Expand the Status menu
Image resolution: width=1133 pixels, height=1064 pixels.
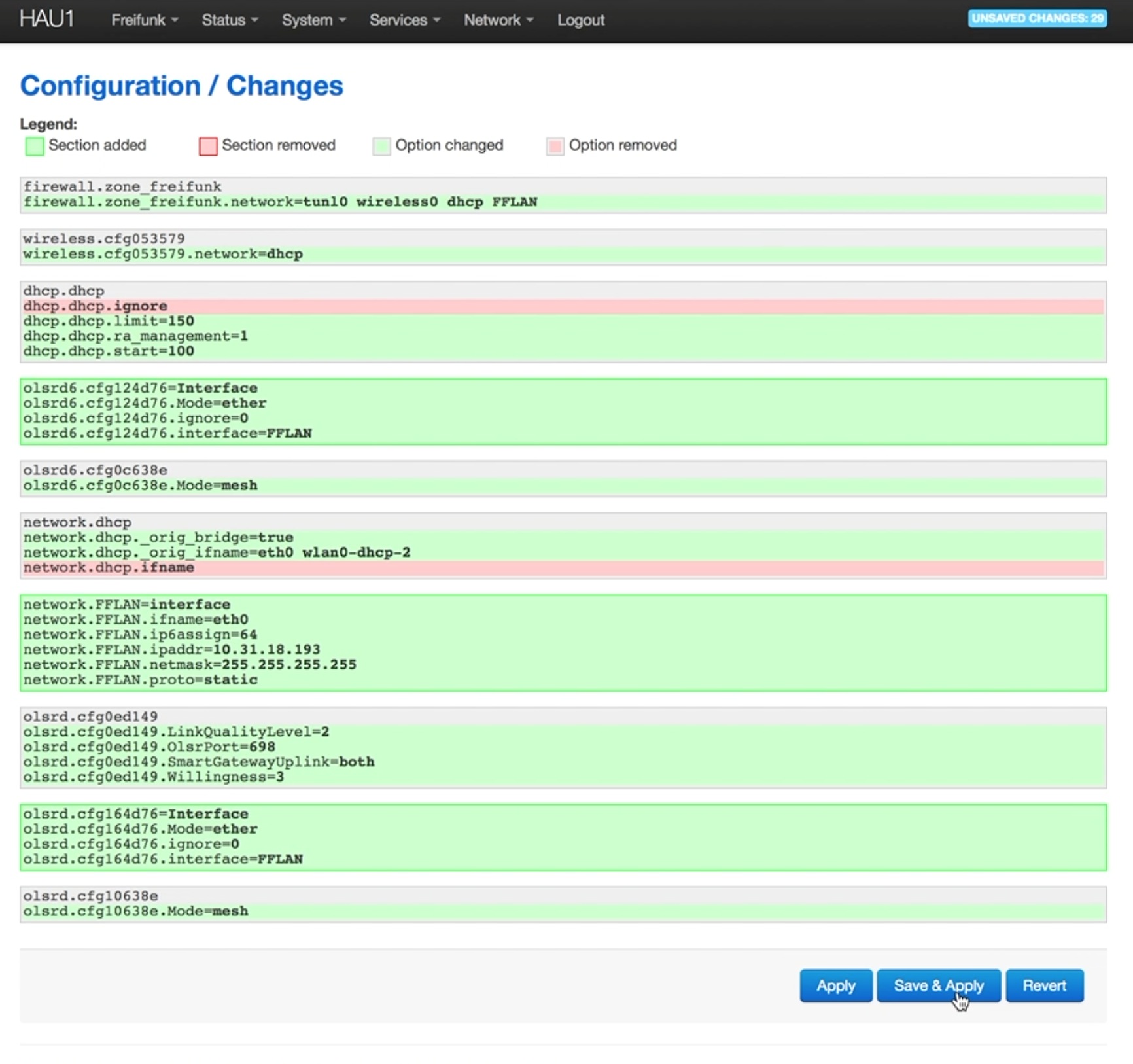229,20
